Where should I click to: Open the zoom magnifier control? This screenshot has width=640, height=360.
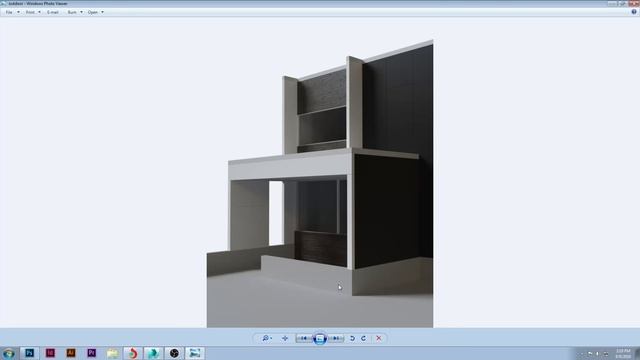[267, 338]
